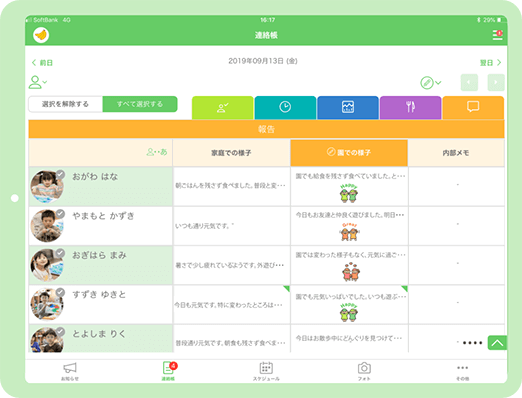Open 連絡帳 notebook tab with badge
This screenshot has height=398, width=522.
pos(169,371)
